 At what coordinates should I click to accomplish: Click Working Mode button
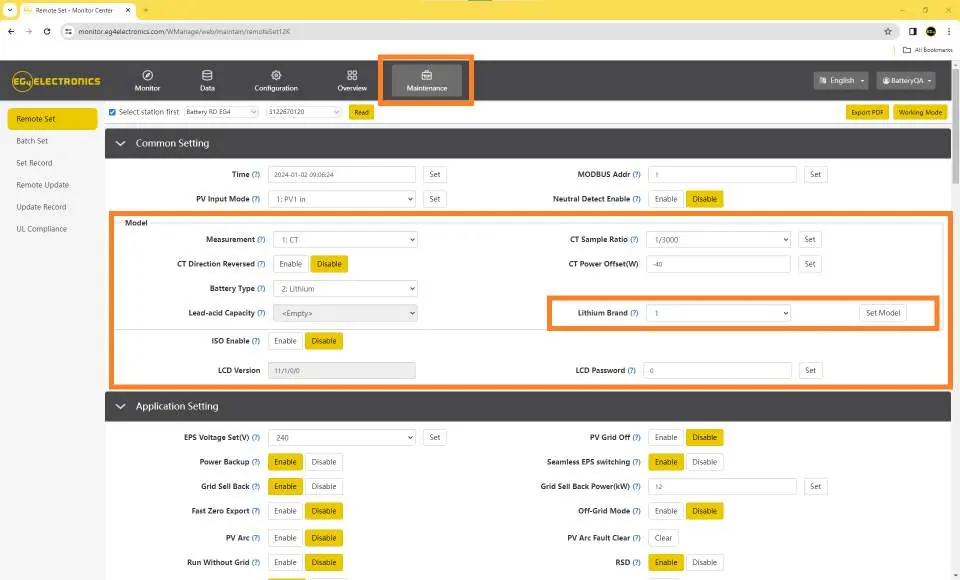click(x=920, y=112)
